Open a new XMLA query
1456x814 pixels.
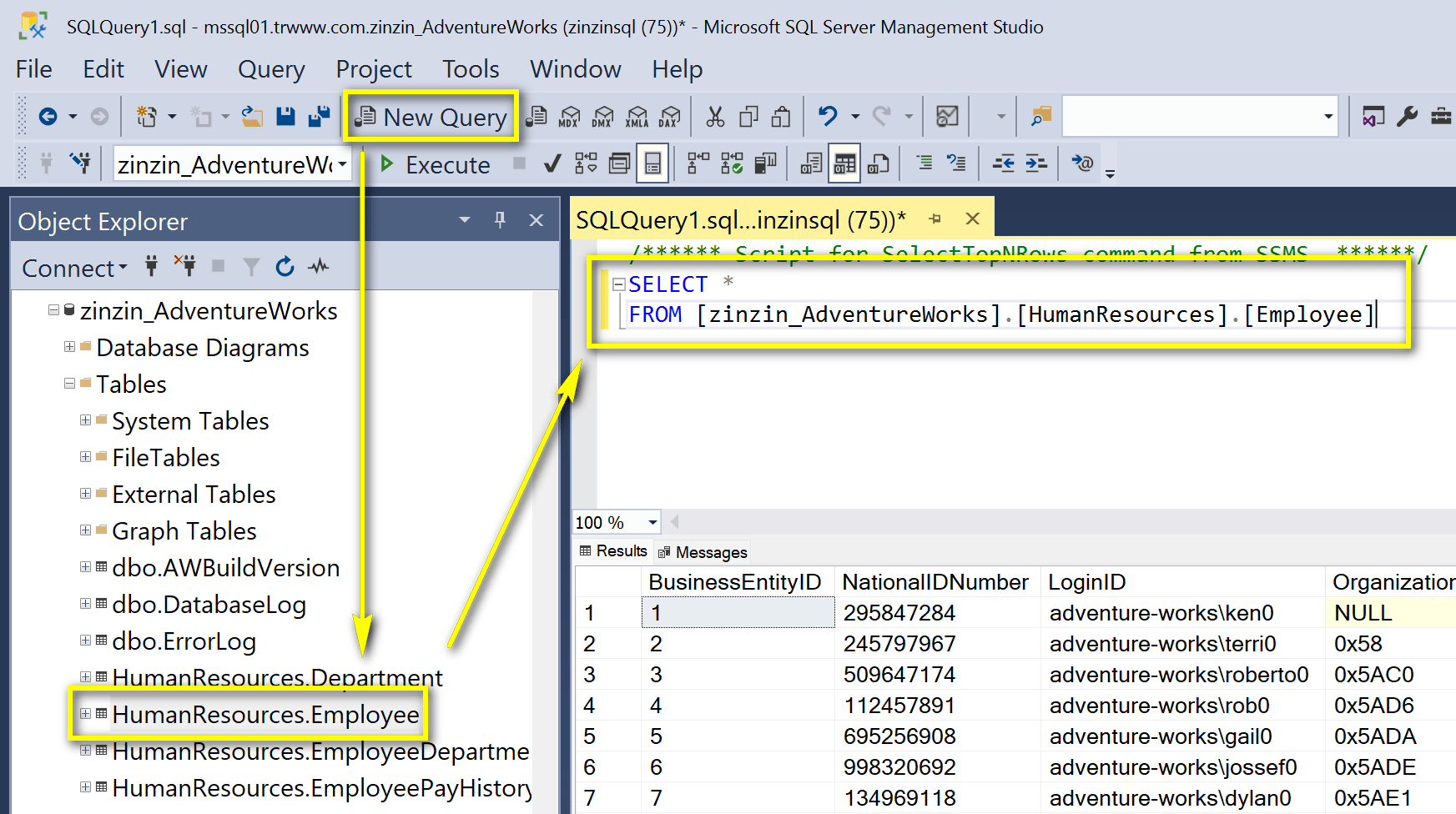coord(637,117)
